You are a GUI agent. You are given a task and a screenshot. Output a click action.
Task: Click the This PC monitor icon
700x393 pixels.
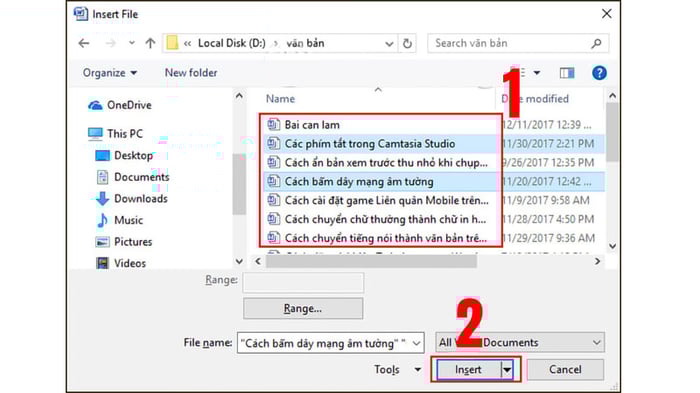[95, 134]
